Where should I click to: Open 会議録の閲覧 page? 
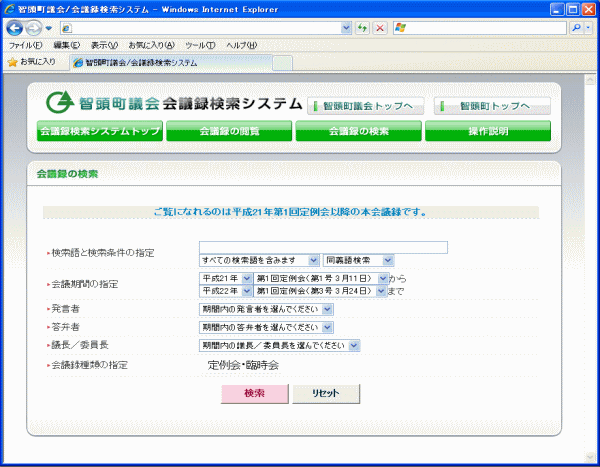click(229, 131)
